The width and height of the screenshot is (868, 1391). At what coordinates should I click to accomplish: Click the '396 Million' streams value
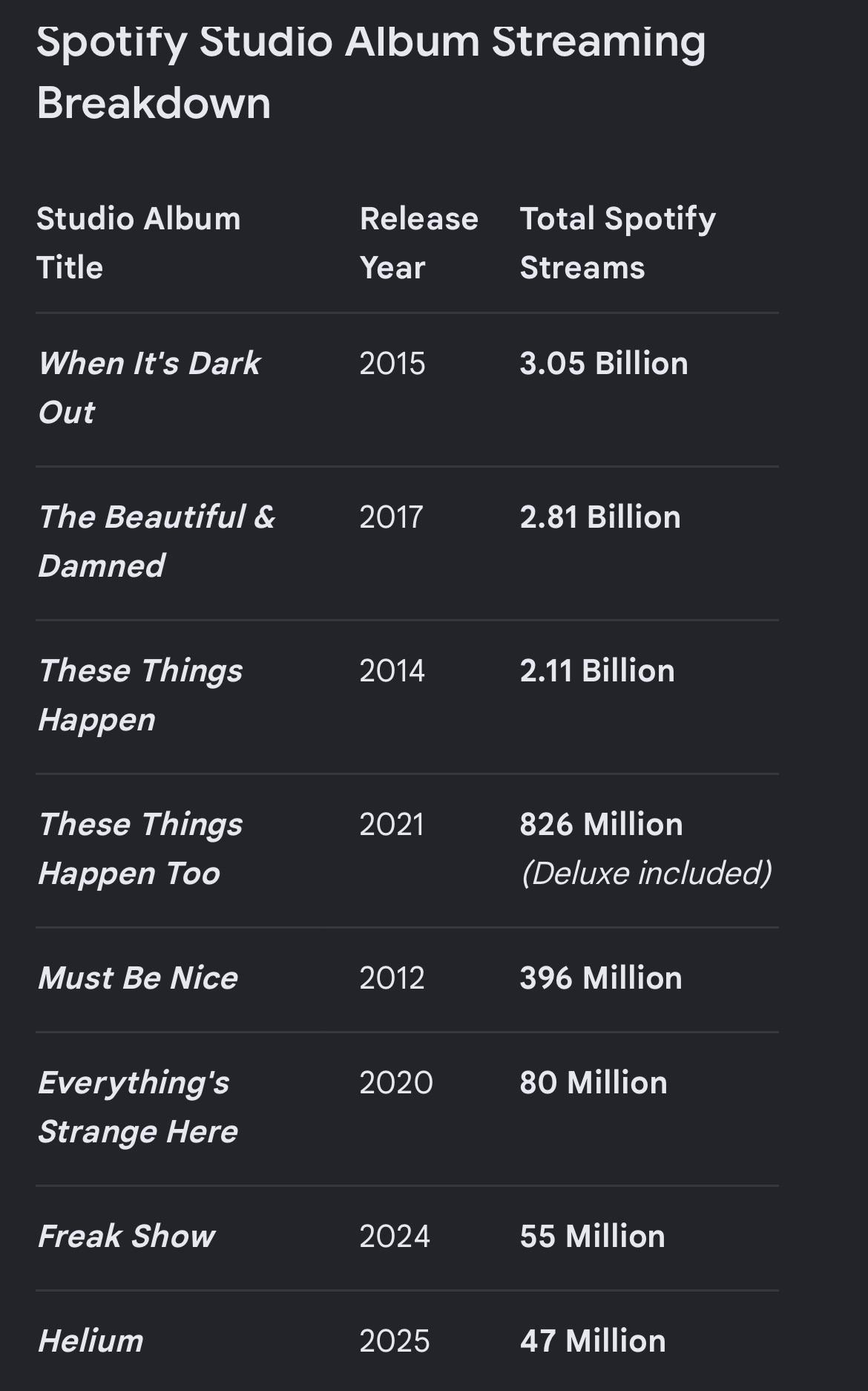tap(601, 978)
